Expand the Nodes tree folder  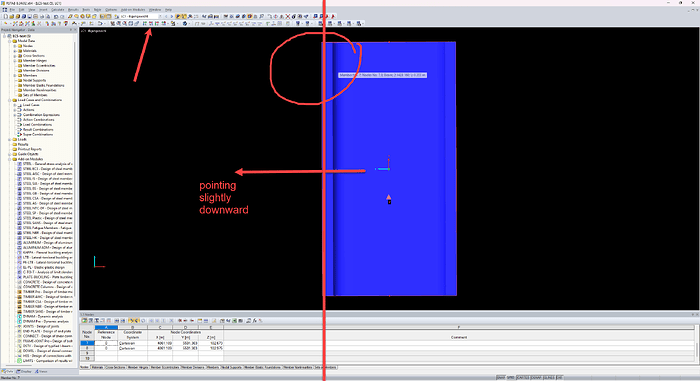14,46
